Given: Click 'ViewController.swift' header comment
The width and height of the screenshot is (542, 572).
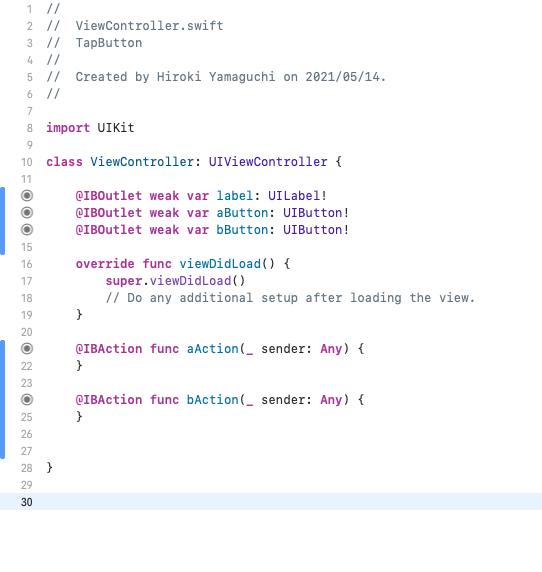Looking at the screenshot, I should coord(150,26).
